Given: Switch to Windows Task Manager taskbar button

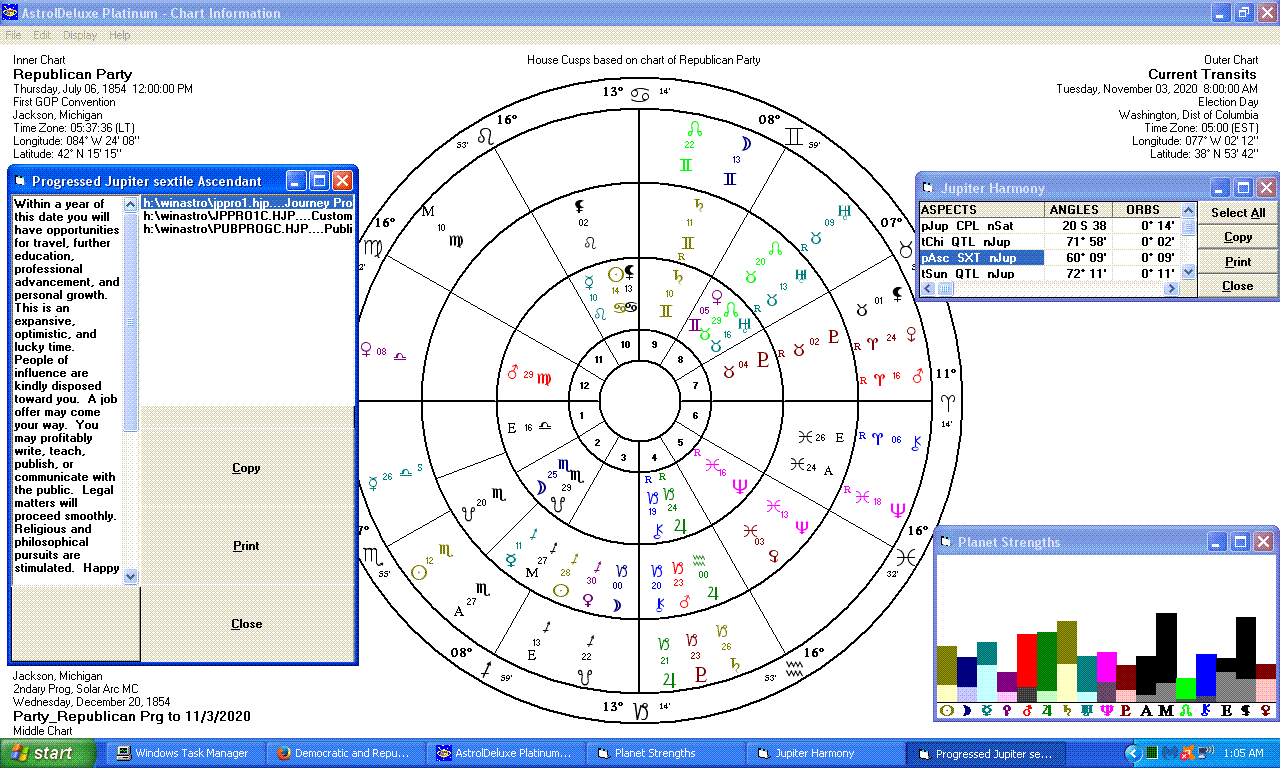Looking at the screenshot, I should tap(186, 753).
